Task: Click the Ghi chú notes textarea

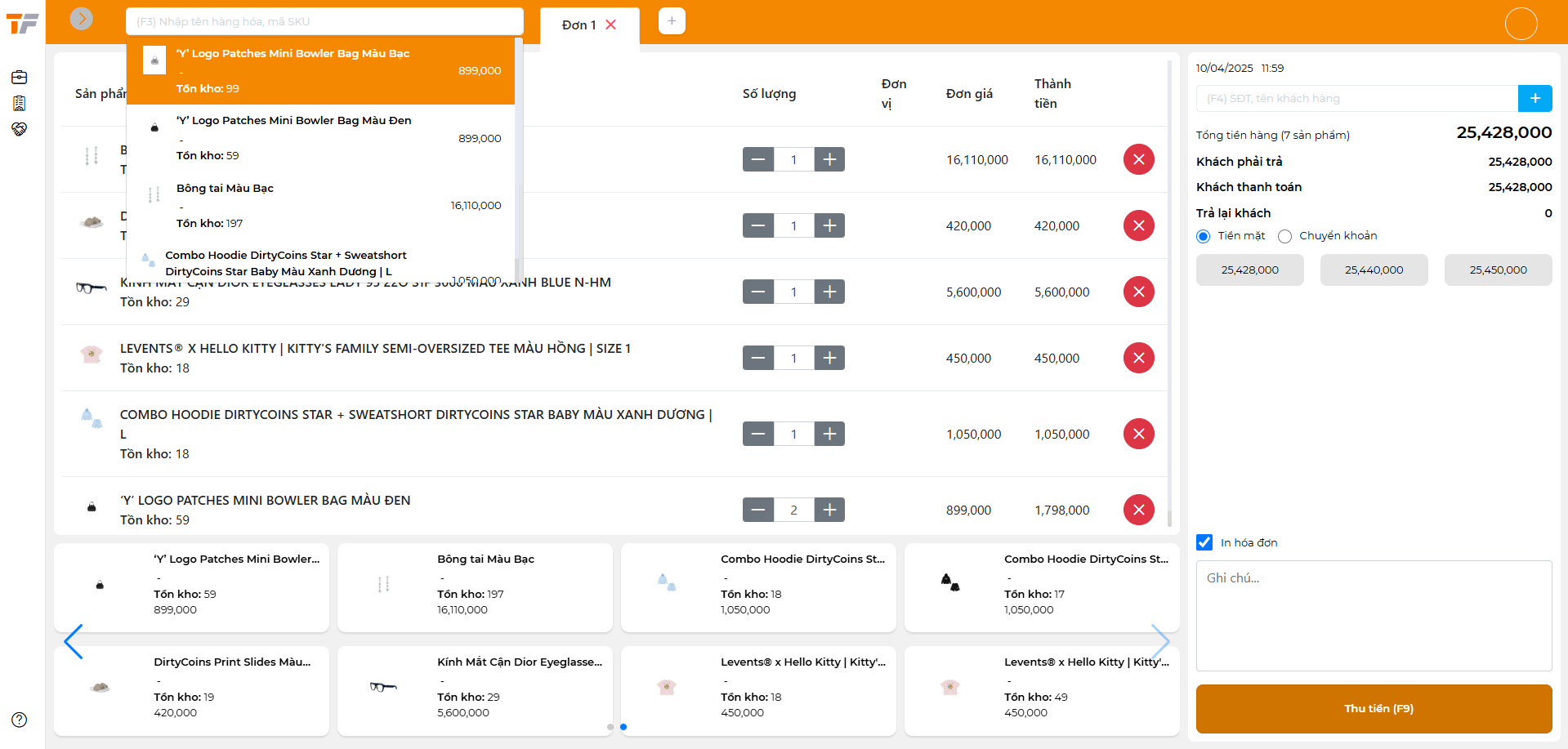Action: 1374,615
